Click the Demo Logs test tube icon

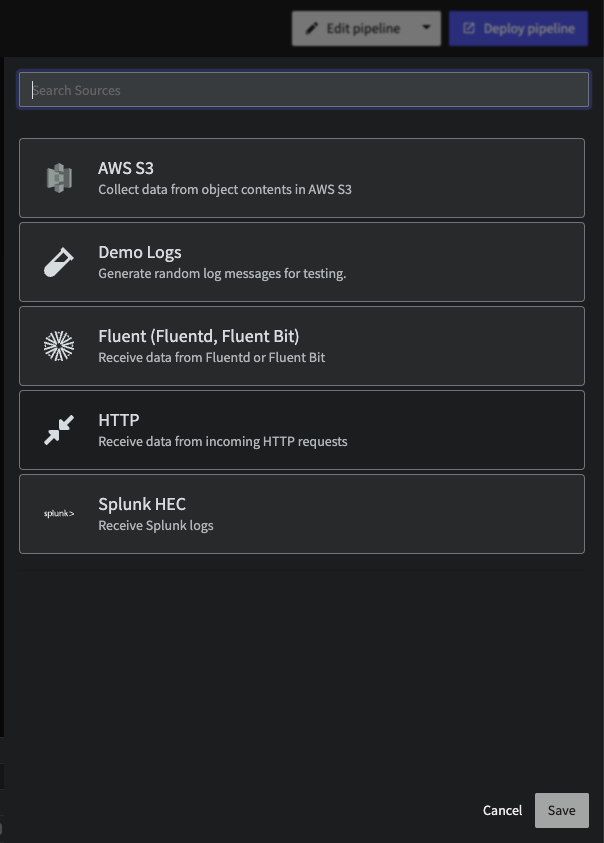(x=59, y=262)
